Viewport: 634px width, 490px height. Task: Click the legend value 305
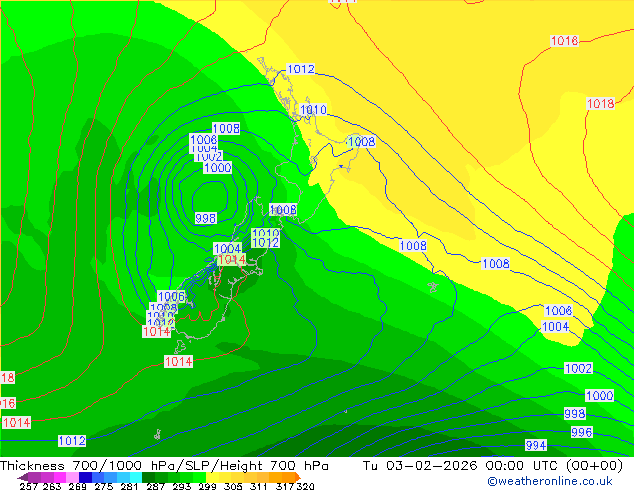click(233, 486)
